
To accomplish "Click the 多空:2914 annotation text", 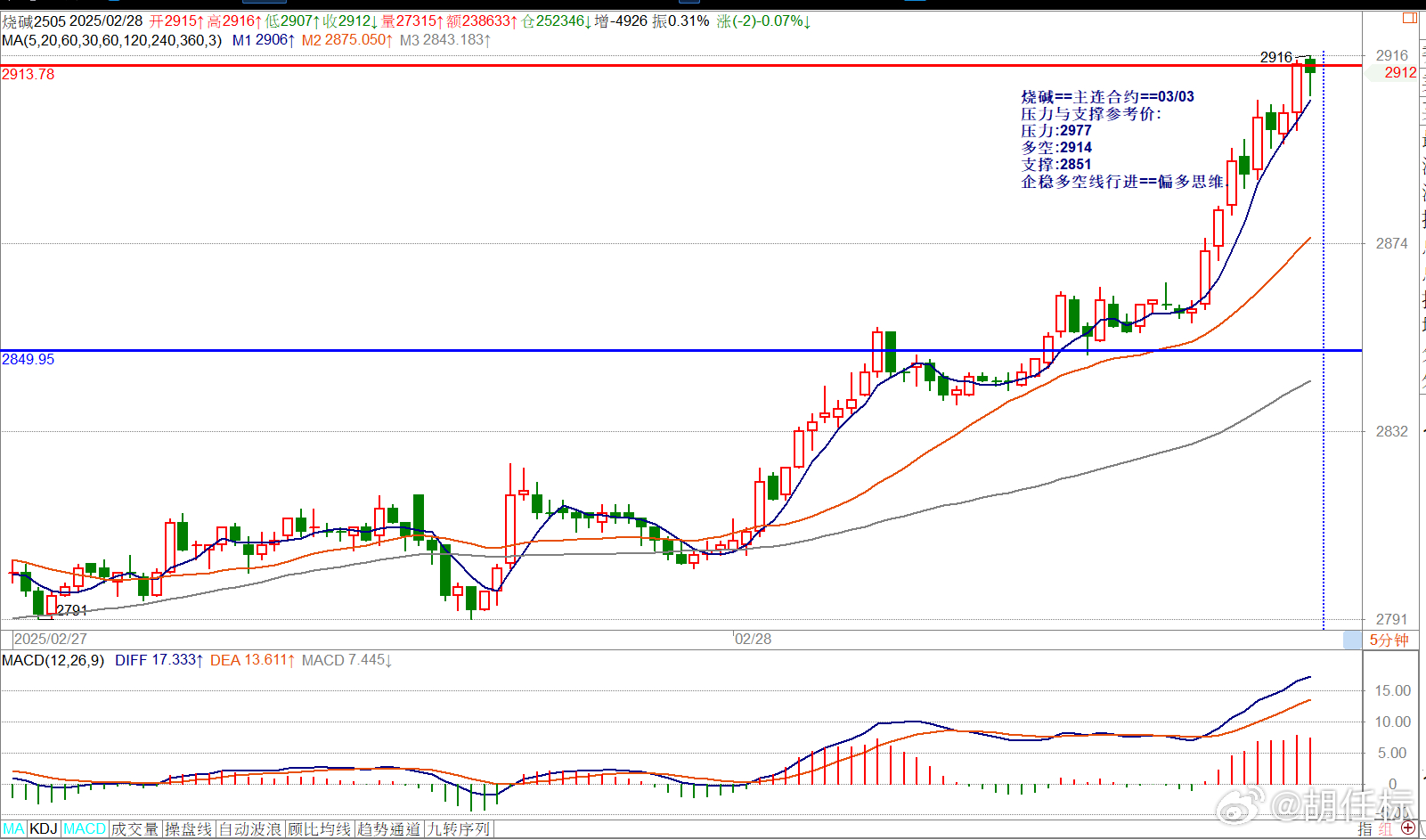I will click(1056, 147).
